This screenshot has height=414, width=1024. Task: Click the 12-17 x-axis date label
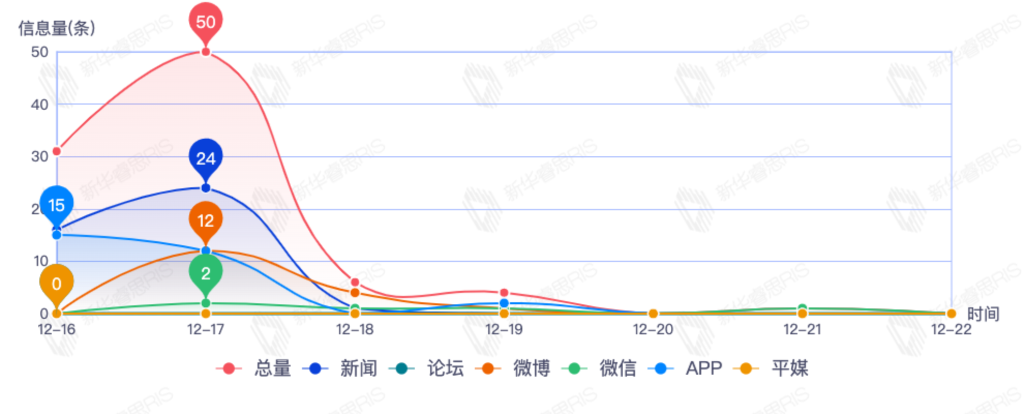pos(205,328)
